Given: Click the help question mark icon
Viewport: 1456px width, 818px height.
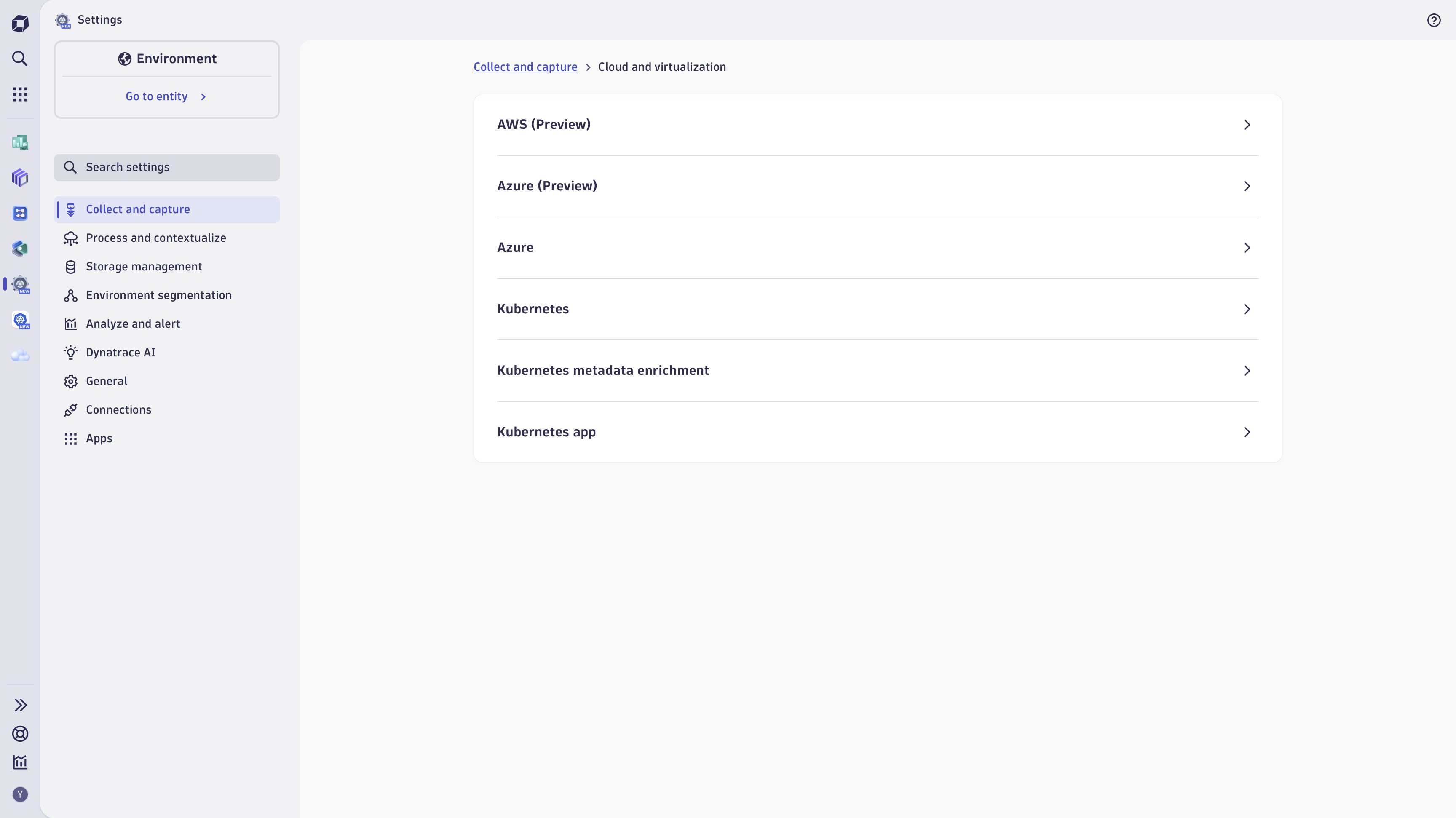Looking at the screenshot, I should tap(1433, 20).
